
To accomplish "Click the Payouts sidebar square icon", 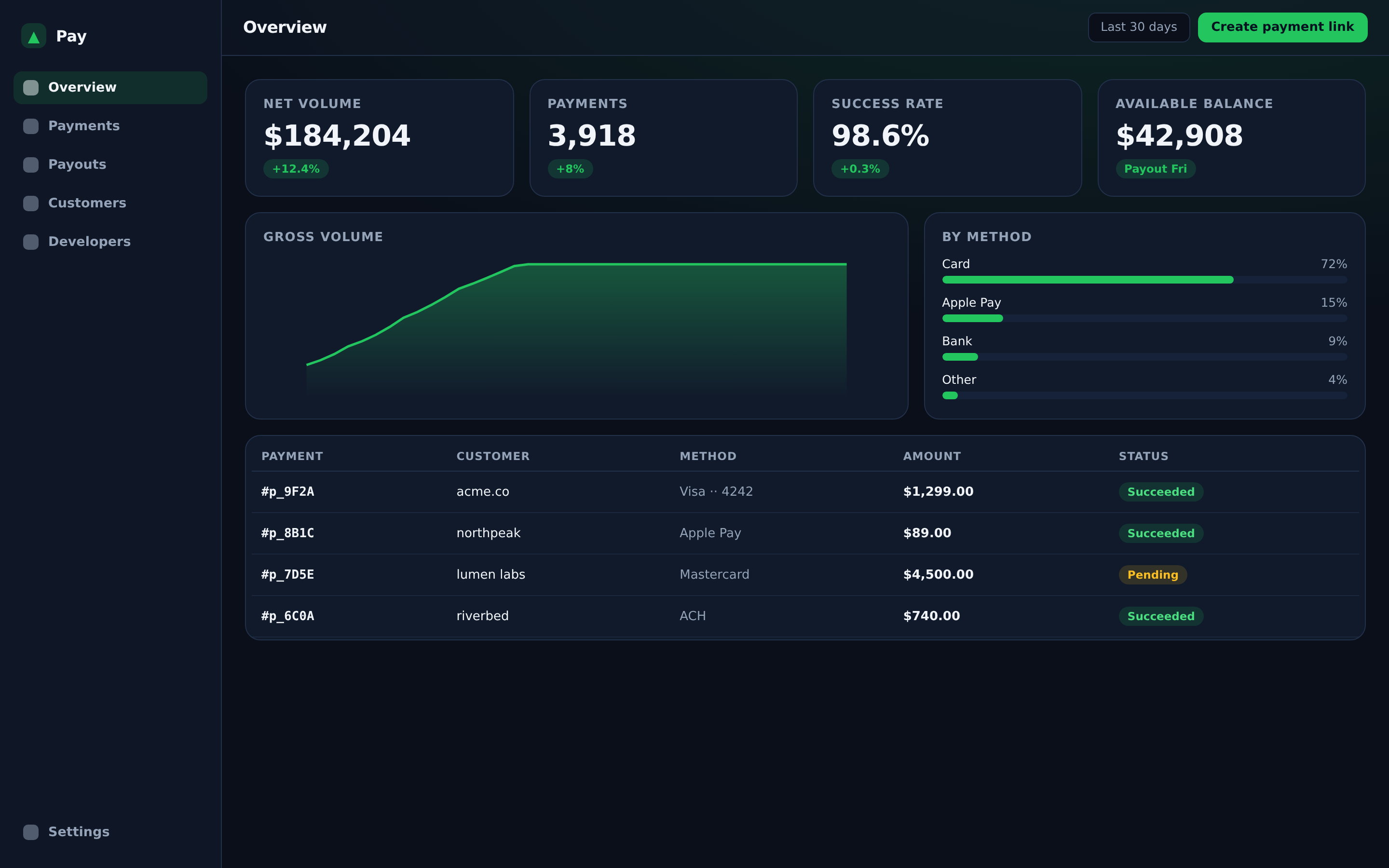I will click(31, 165).
